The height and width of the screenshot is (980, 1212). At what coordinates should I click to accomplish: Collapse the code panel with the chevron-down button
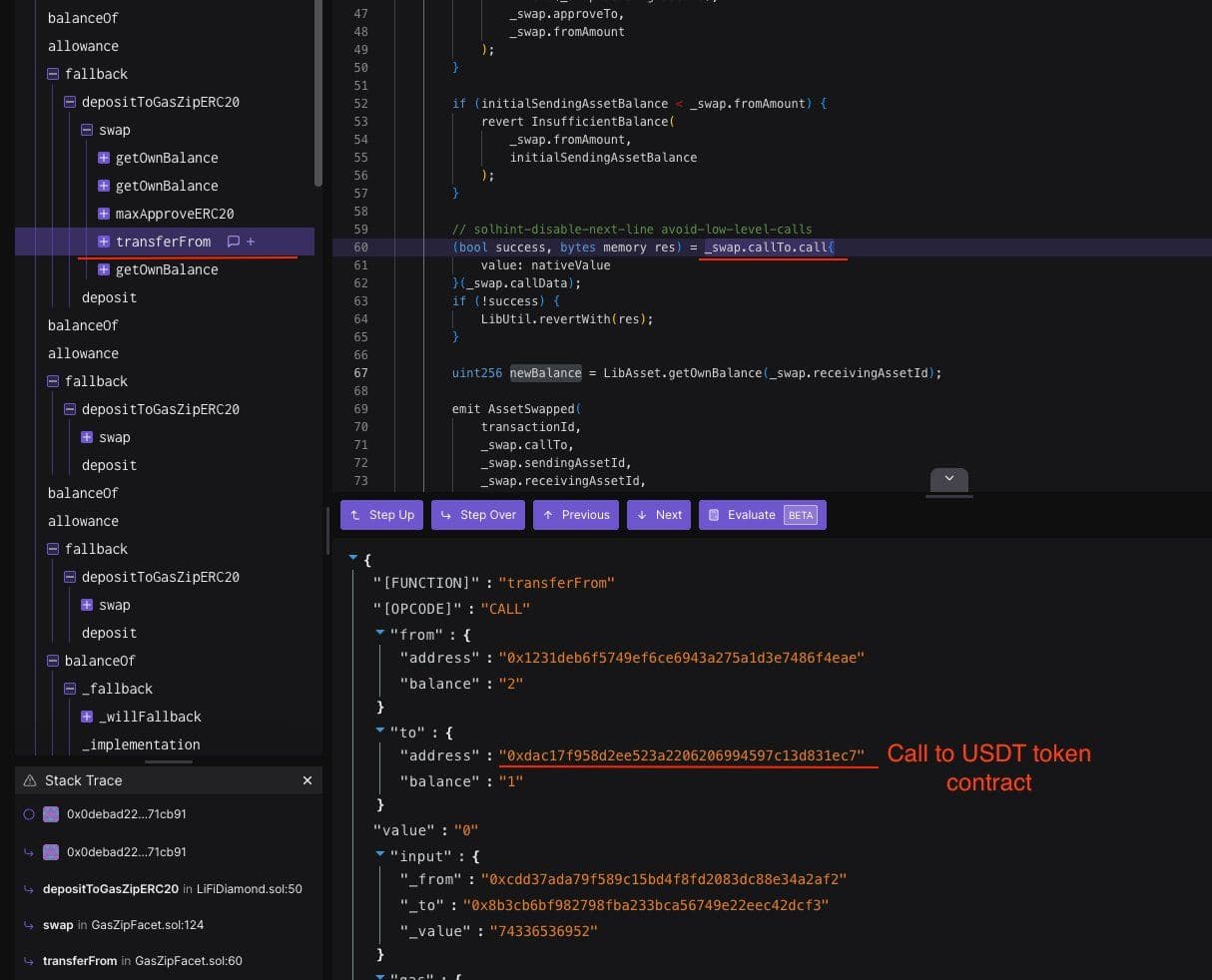click(x=948, y=479)
